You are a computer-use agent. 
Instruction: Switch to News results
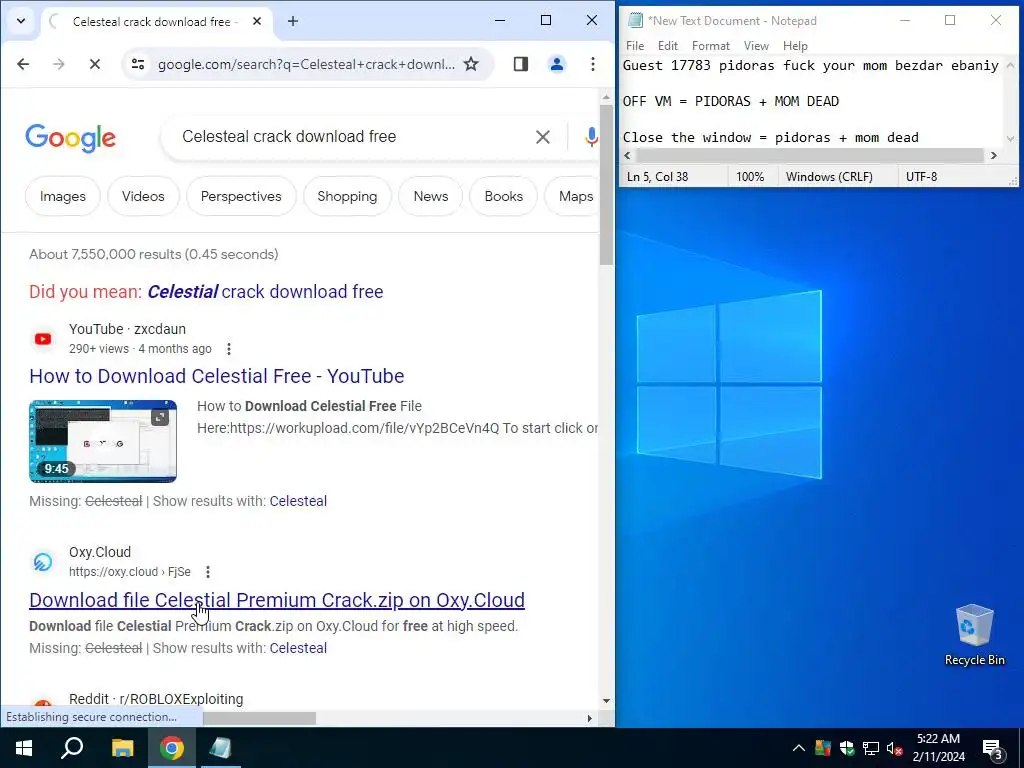[x=431, y=196]
